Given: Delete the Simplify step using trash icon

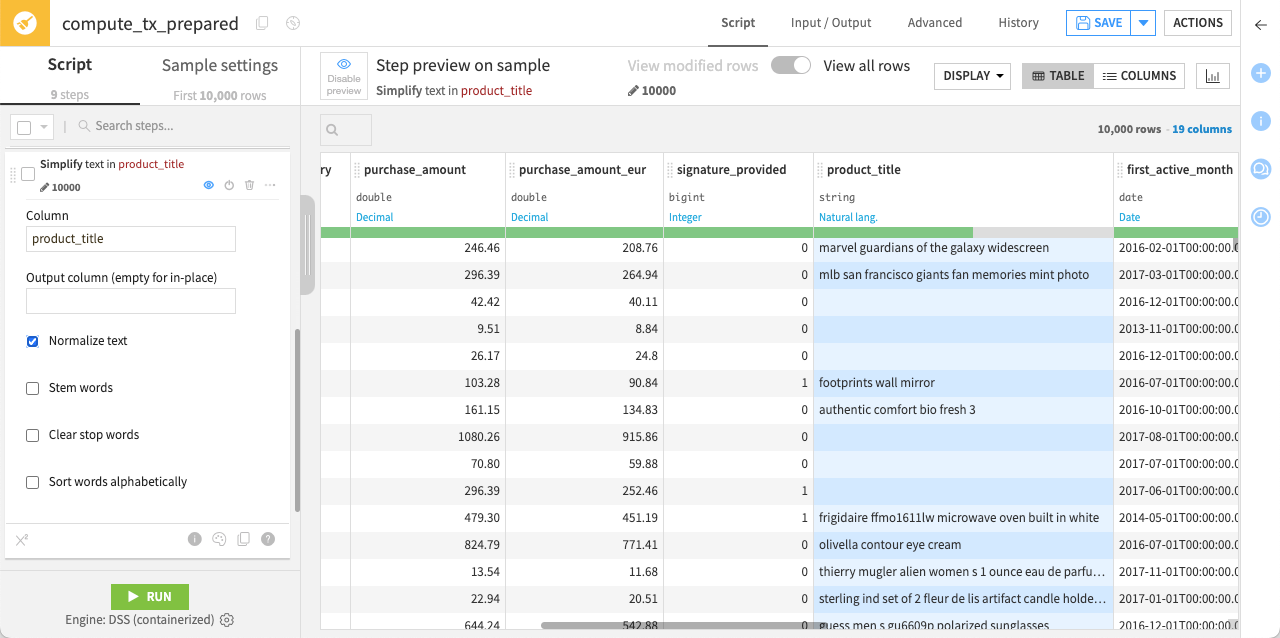Looking at the screenshot, I should pyautogui.click(x=250, y=186).
